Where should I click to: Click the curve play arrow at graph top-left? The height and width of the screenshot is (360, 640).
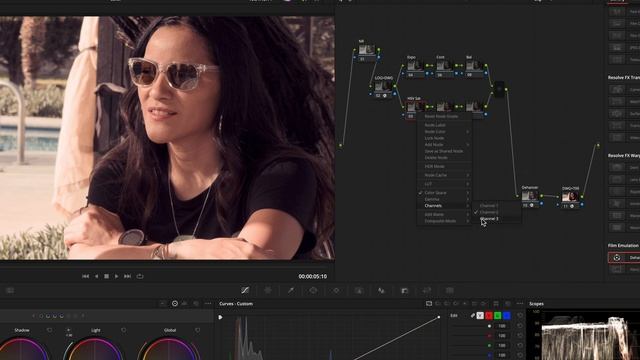[x=220, y=317]
